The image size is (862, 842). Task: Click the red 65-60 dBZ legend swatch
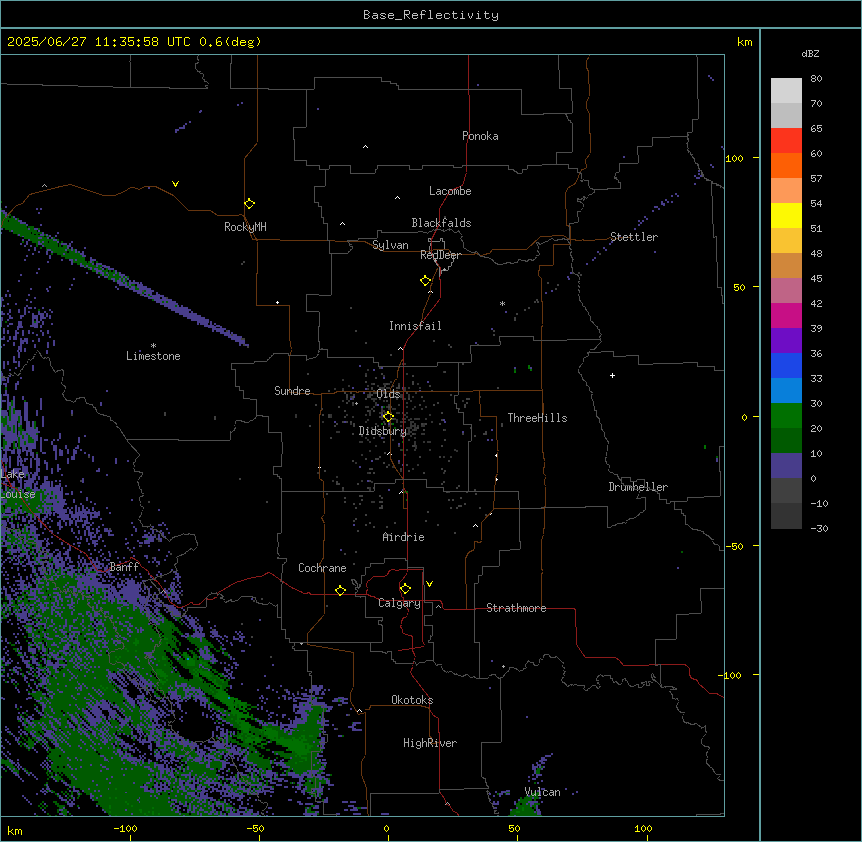point(786,141)
